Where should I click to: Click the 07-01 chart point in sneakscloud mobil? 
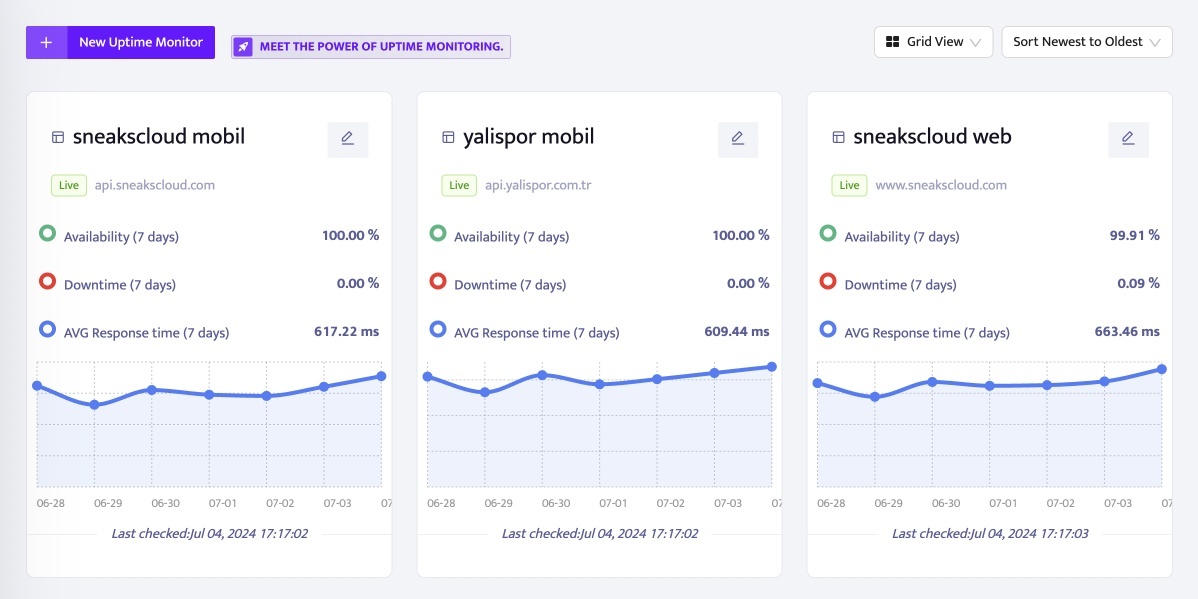[209, 394]
